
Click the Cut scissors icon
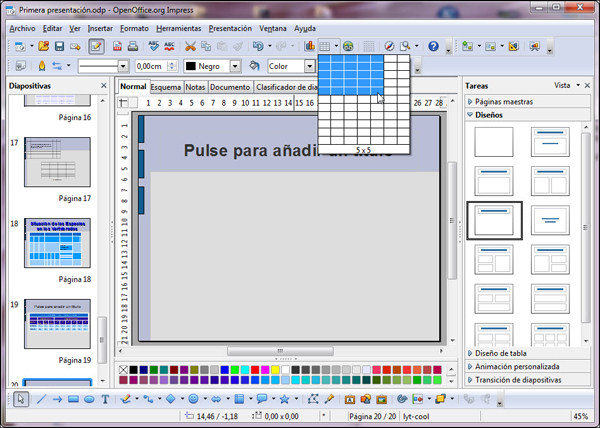(x=190, y=47)
